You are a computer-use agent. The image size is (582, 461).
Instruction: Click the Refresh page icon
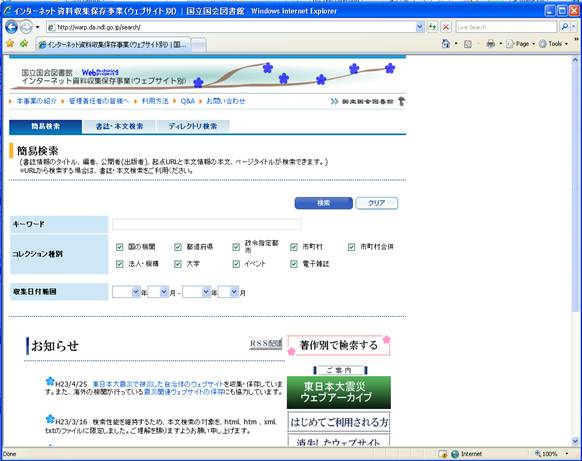pos(432,27)
